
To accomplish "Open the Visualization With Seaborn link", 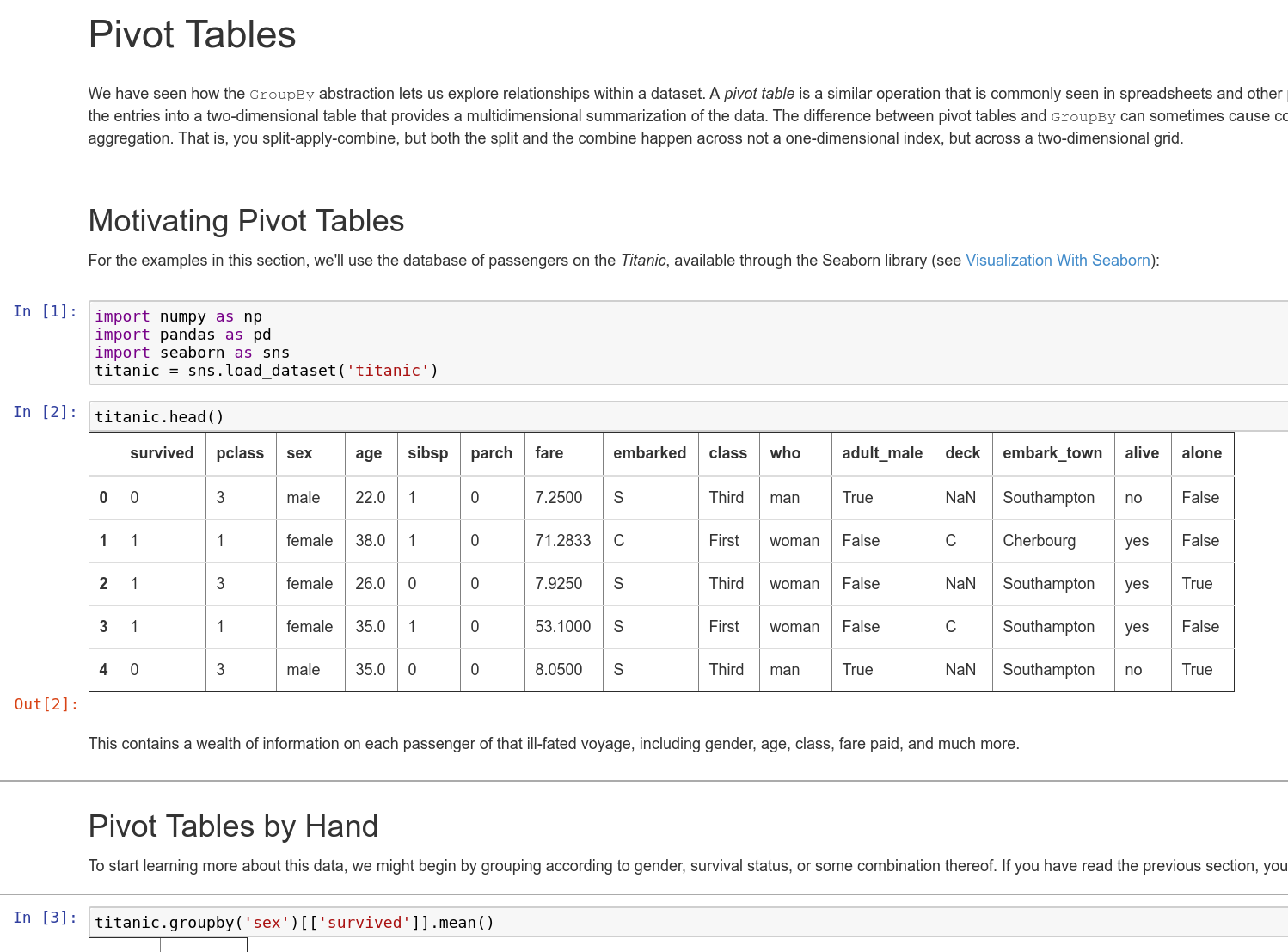I will coord(1058,261).
